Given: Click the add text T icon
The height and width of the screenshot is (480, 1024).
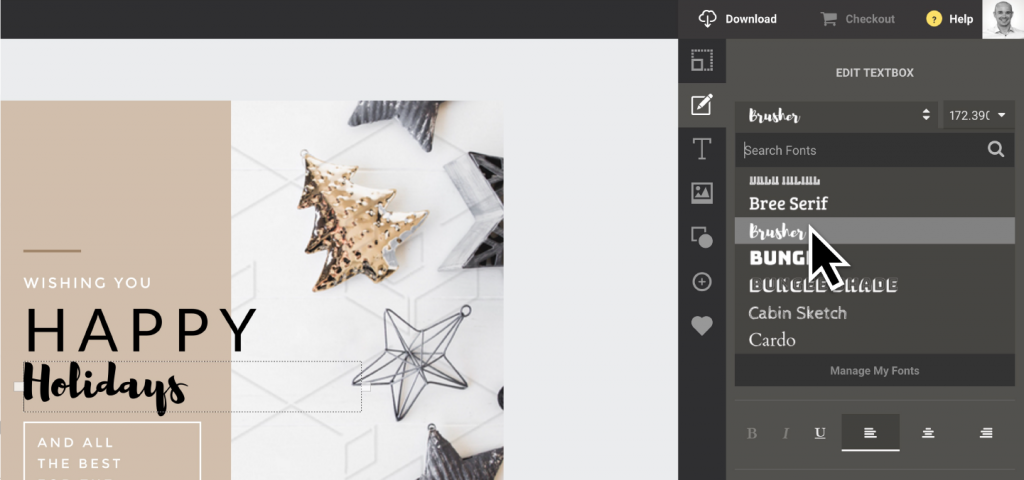Looking at the screenshot, I should point(702,149).
